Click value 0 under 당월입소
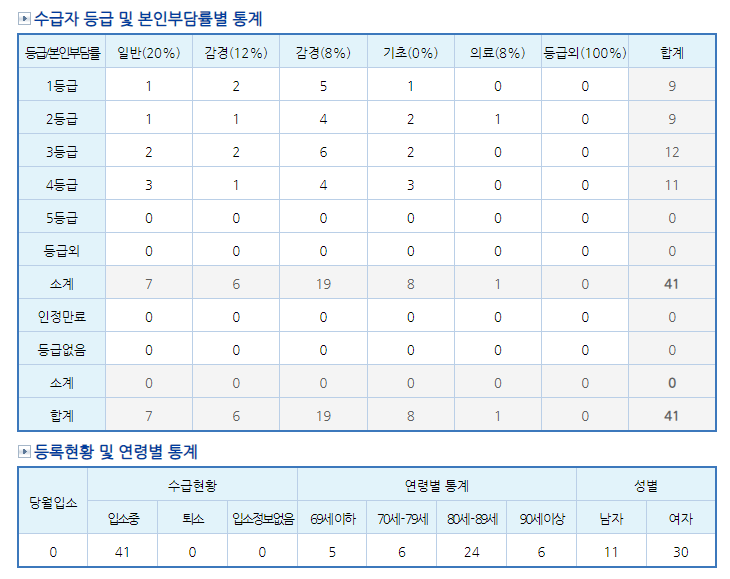 click(53, 552)
